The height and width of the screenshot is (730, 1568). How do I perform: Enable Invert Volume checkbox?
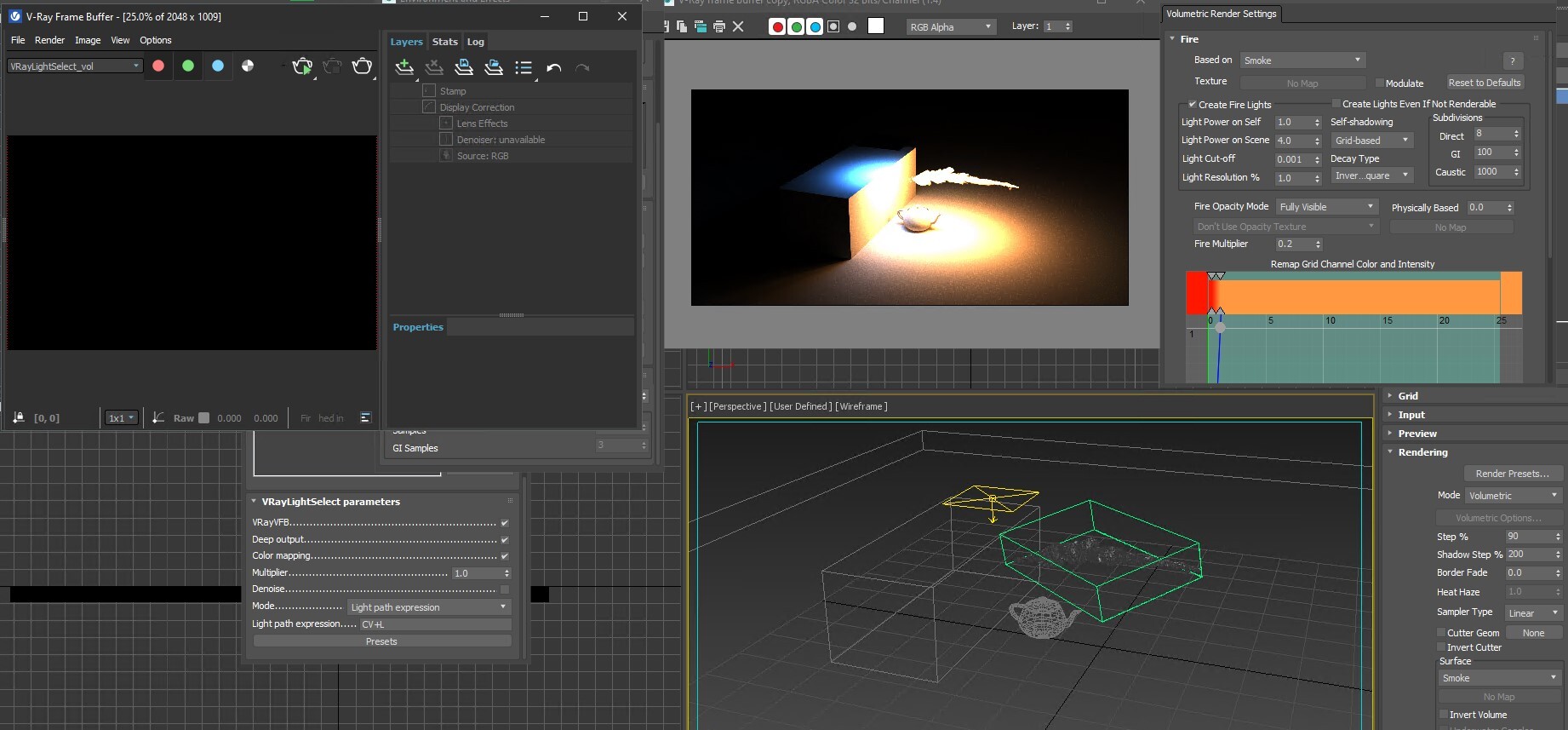tap(1443, 715)
